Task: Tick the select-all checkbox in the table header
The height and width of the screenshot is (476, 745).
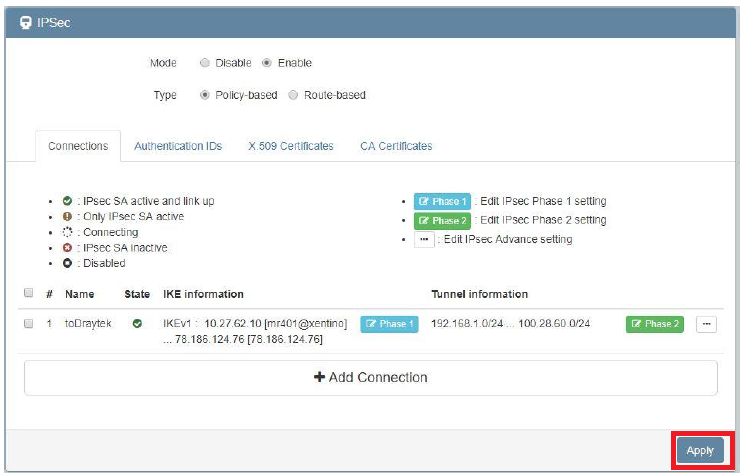Action: point(29,294)
